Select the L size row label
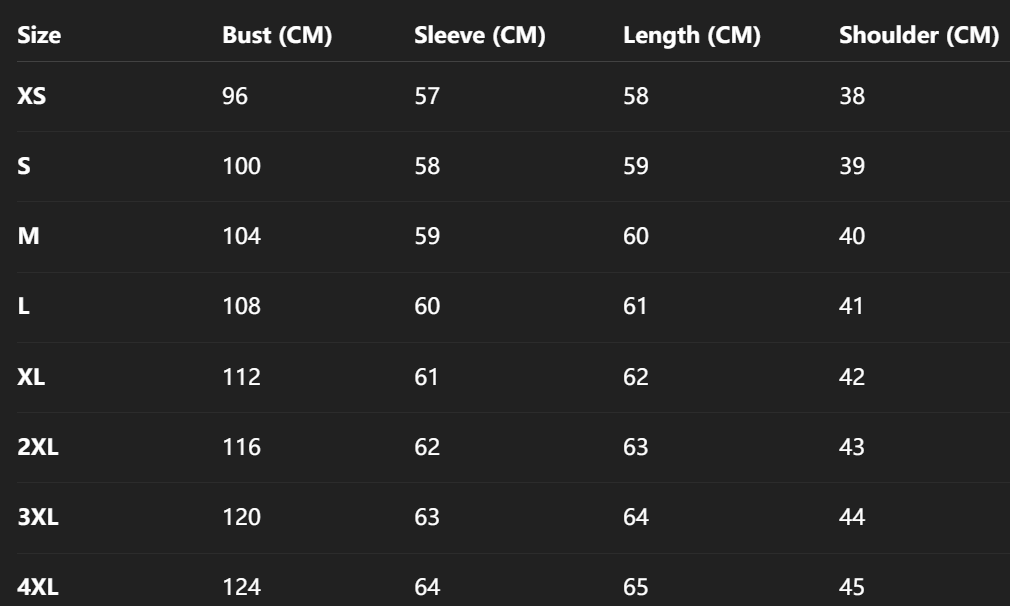 tap(23, 306)
